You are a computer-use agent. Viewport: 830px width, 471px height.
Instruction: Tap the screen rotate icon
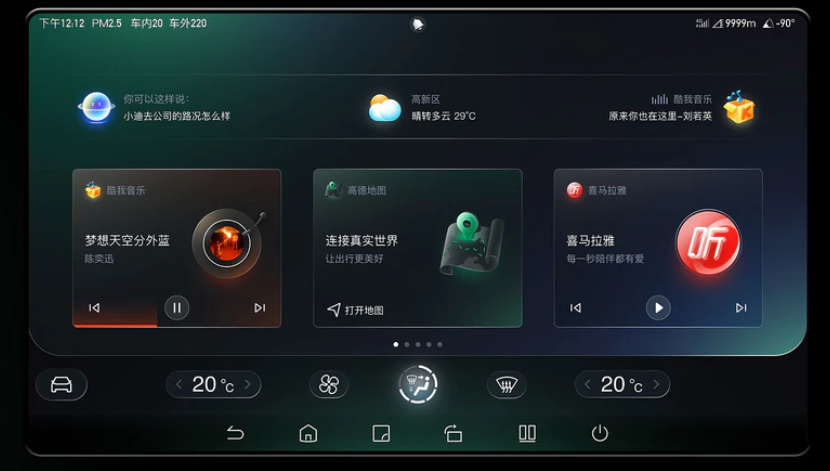click(454, 433)
